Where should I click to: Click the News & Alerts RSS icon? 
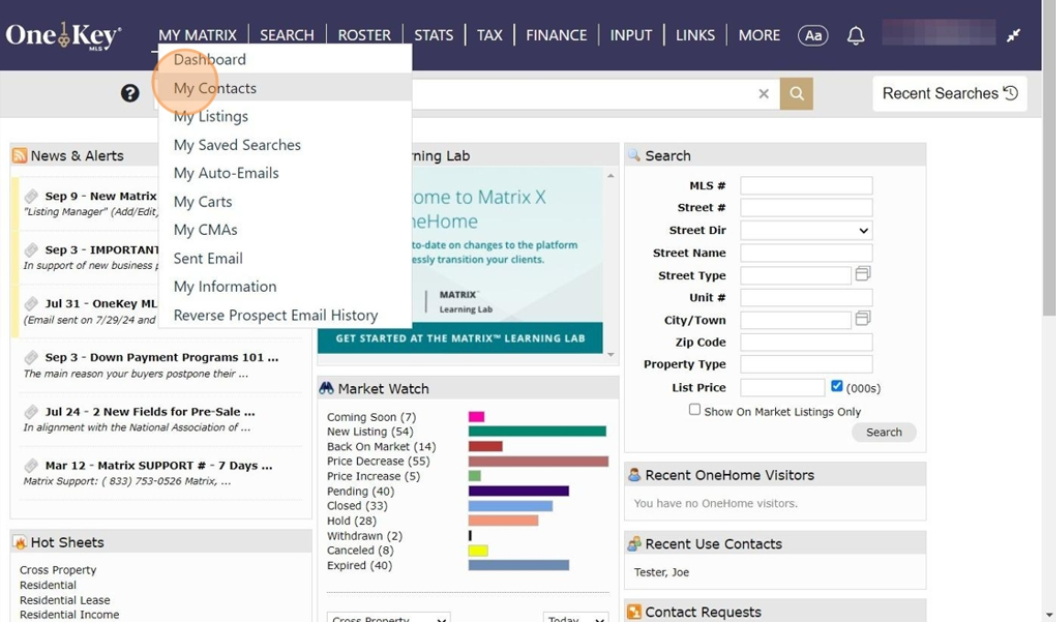click(x=20, y=156)
